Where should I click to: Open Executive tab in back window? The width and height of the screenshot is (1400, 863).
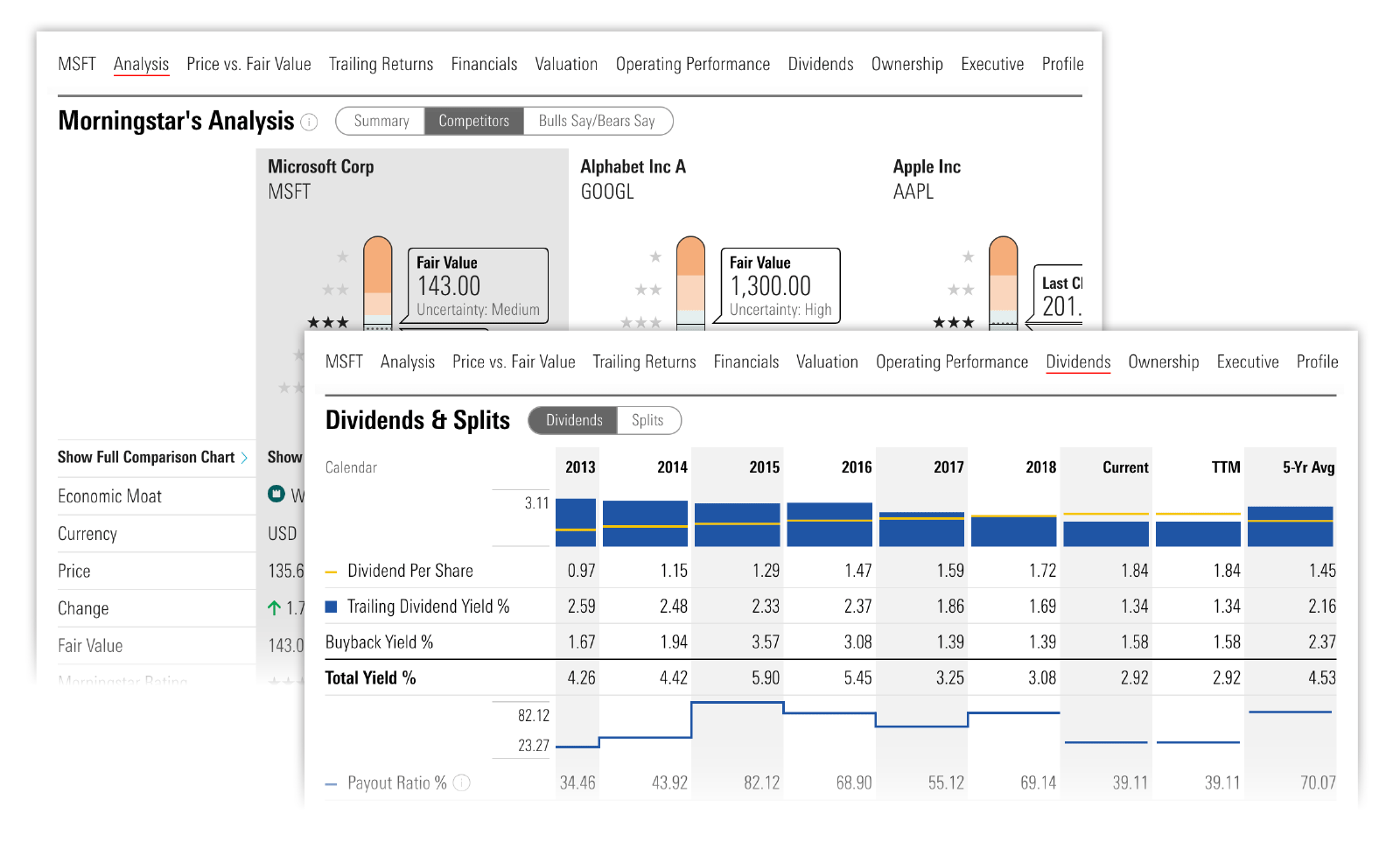click(992, 64)
